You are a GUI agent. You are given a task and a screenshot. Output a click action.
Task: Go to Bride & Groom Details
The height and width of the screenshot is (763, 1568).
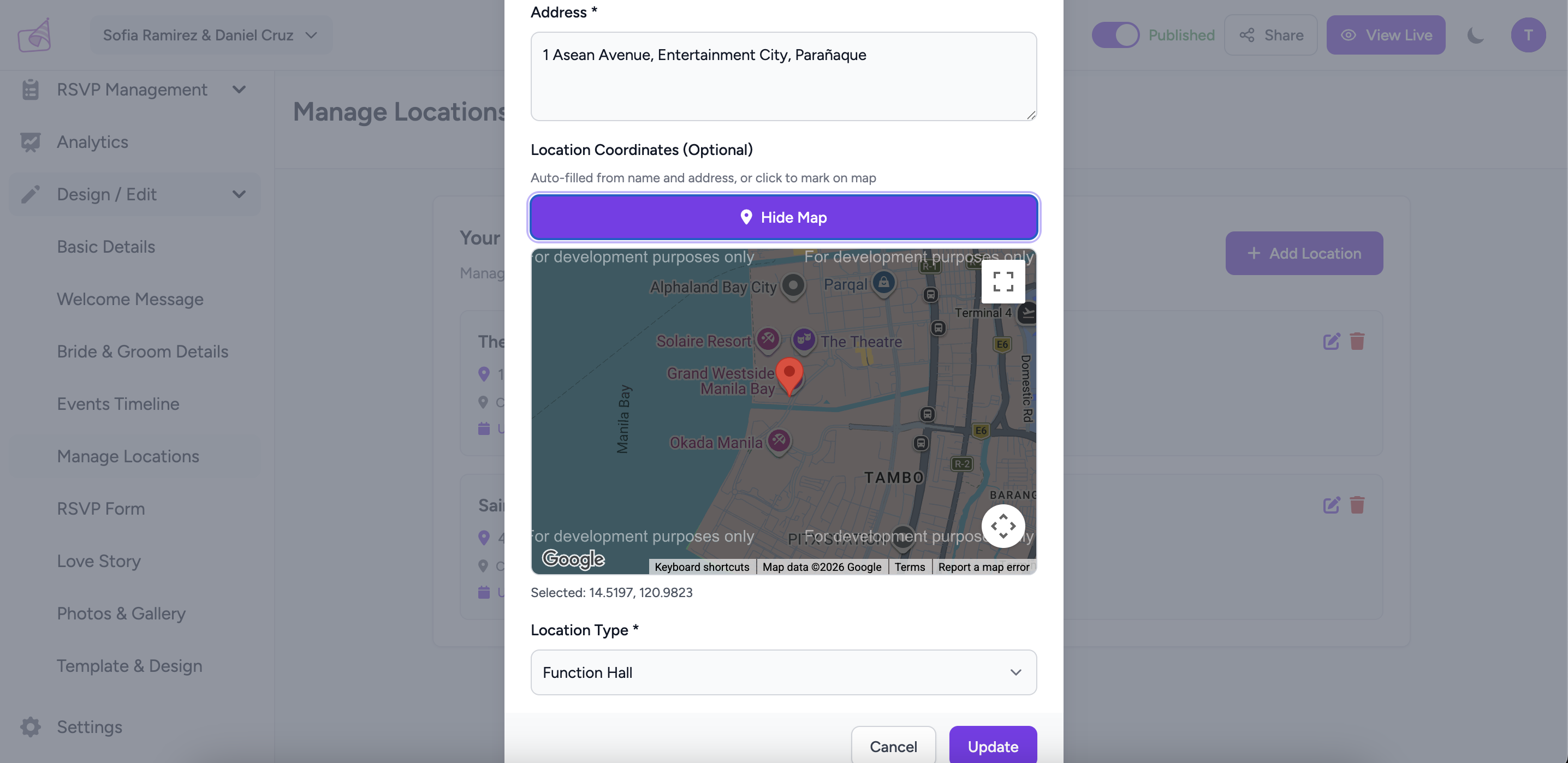[x=142, y=351]
